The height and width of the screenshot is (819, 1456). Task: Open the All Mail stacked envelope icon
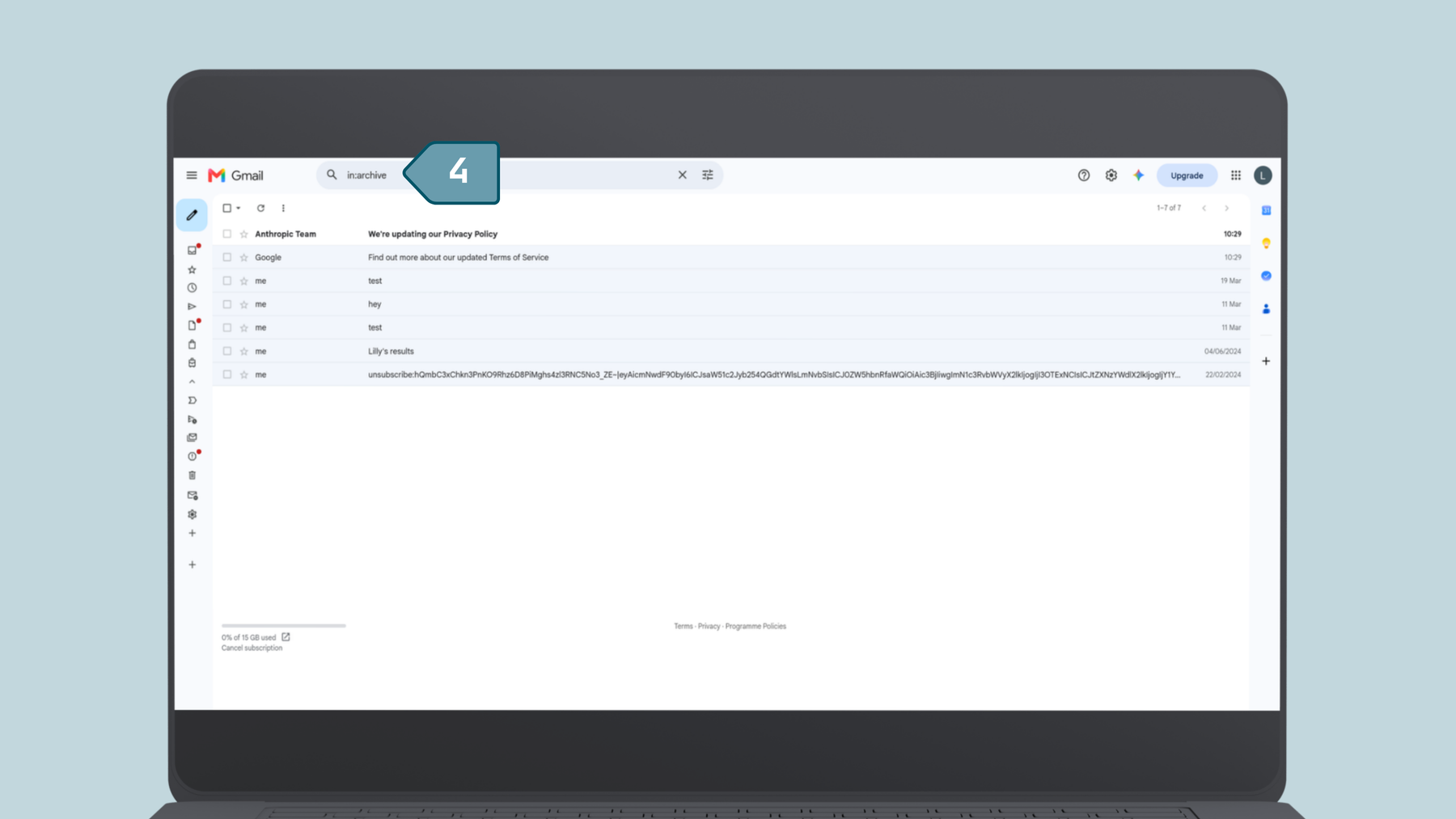click(x=192, y=437)
